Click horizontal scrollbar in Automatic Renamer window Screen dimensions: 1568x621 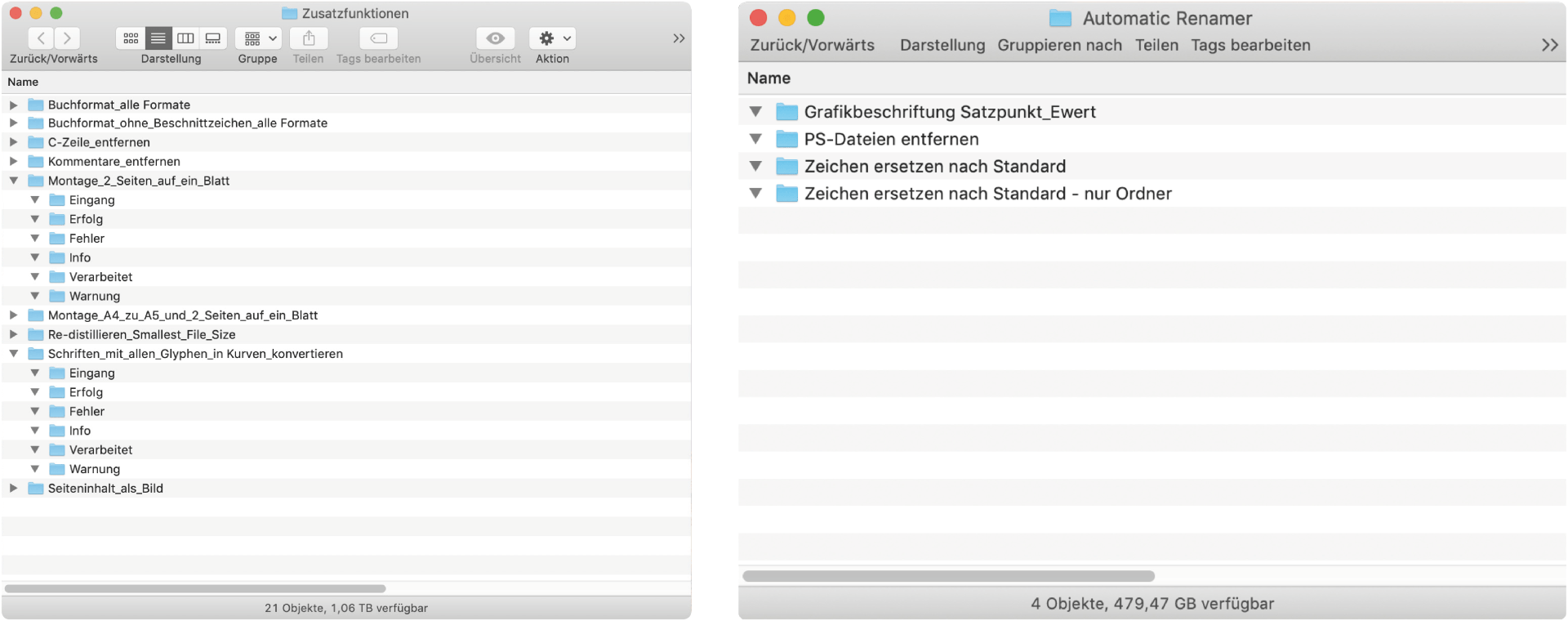947,576
